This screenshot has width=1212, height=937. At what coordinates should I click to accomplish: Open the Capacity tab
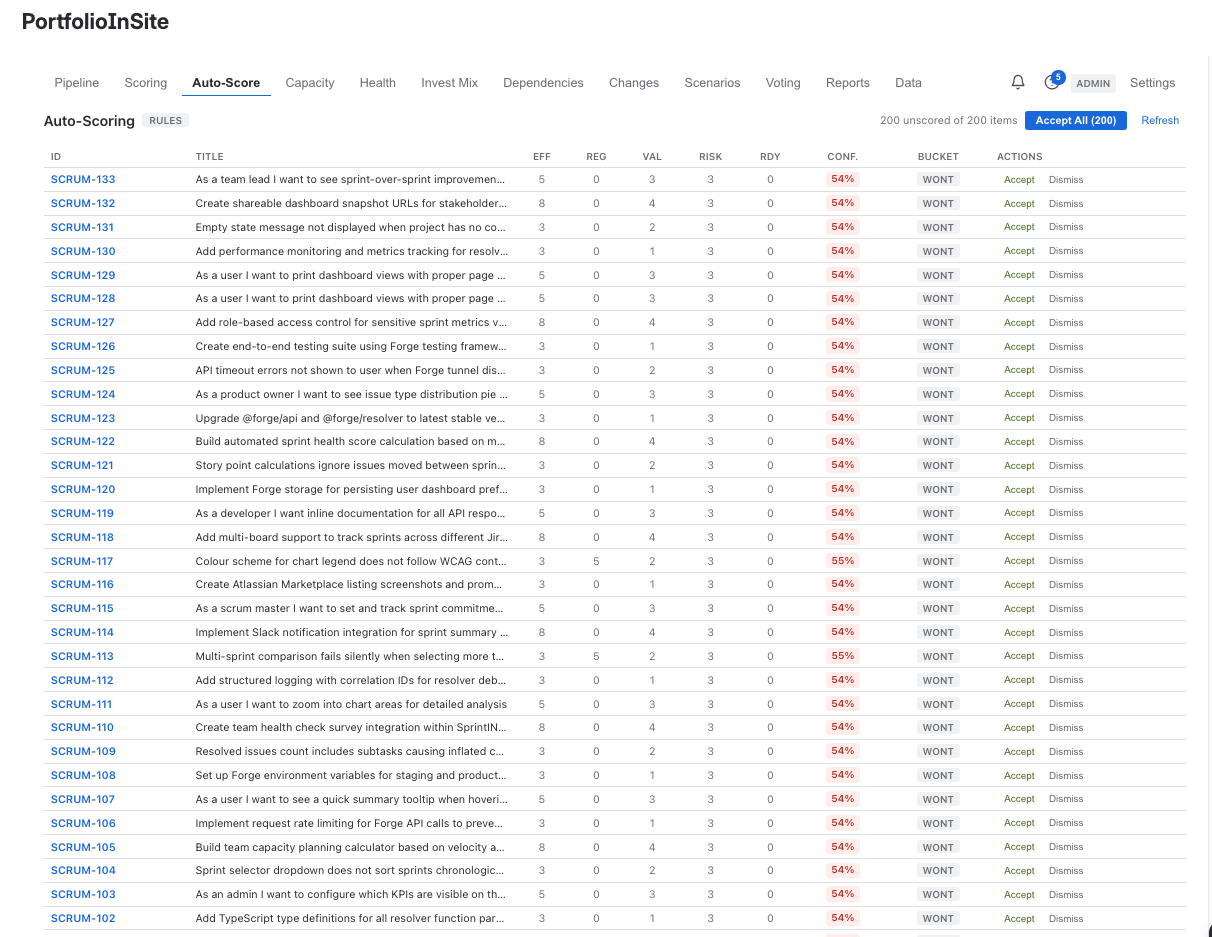[x=309, y=83]
